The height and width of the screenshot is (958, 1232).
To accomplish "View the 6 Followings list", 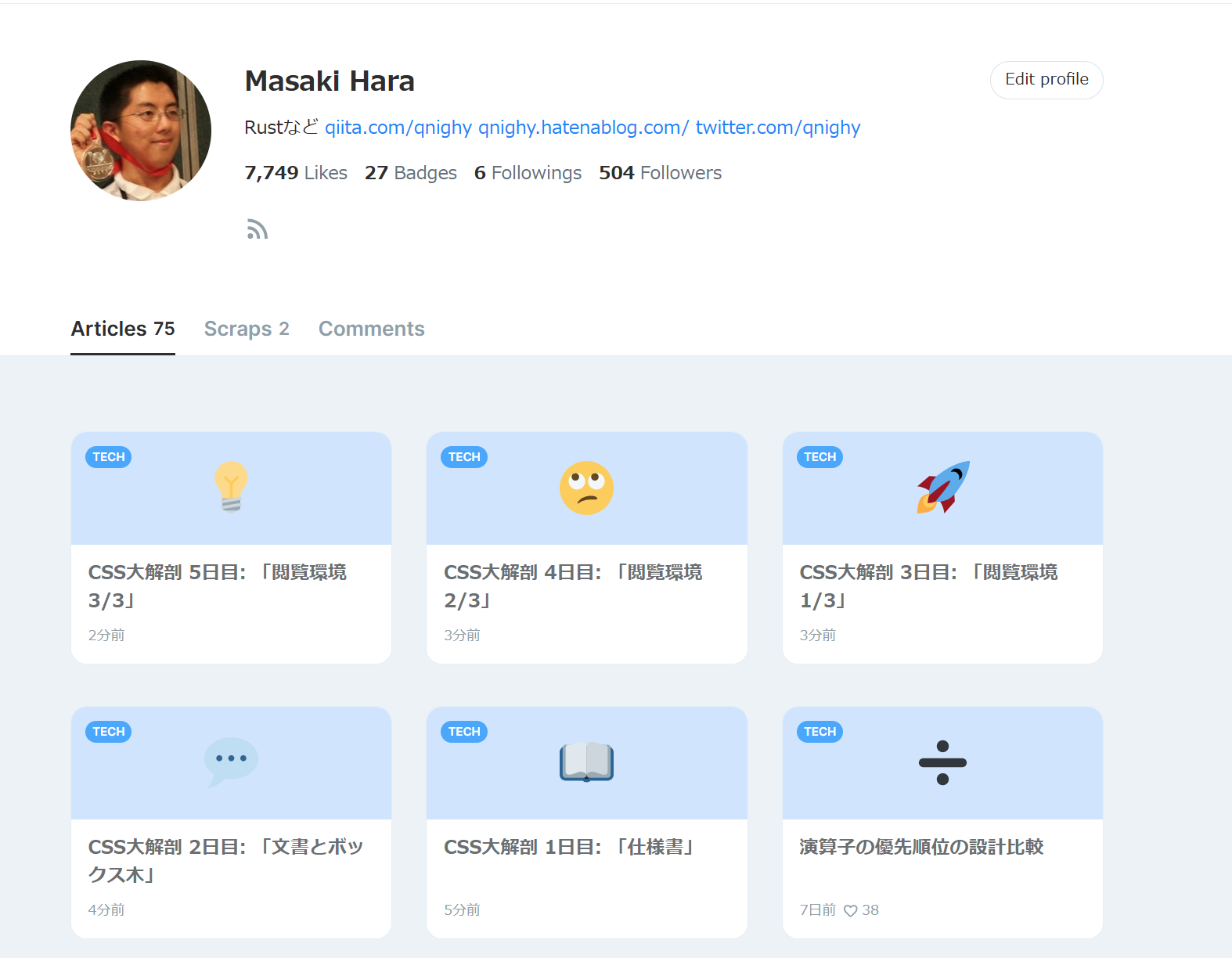I will coord(528,173).
